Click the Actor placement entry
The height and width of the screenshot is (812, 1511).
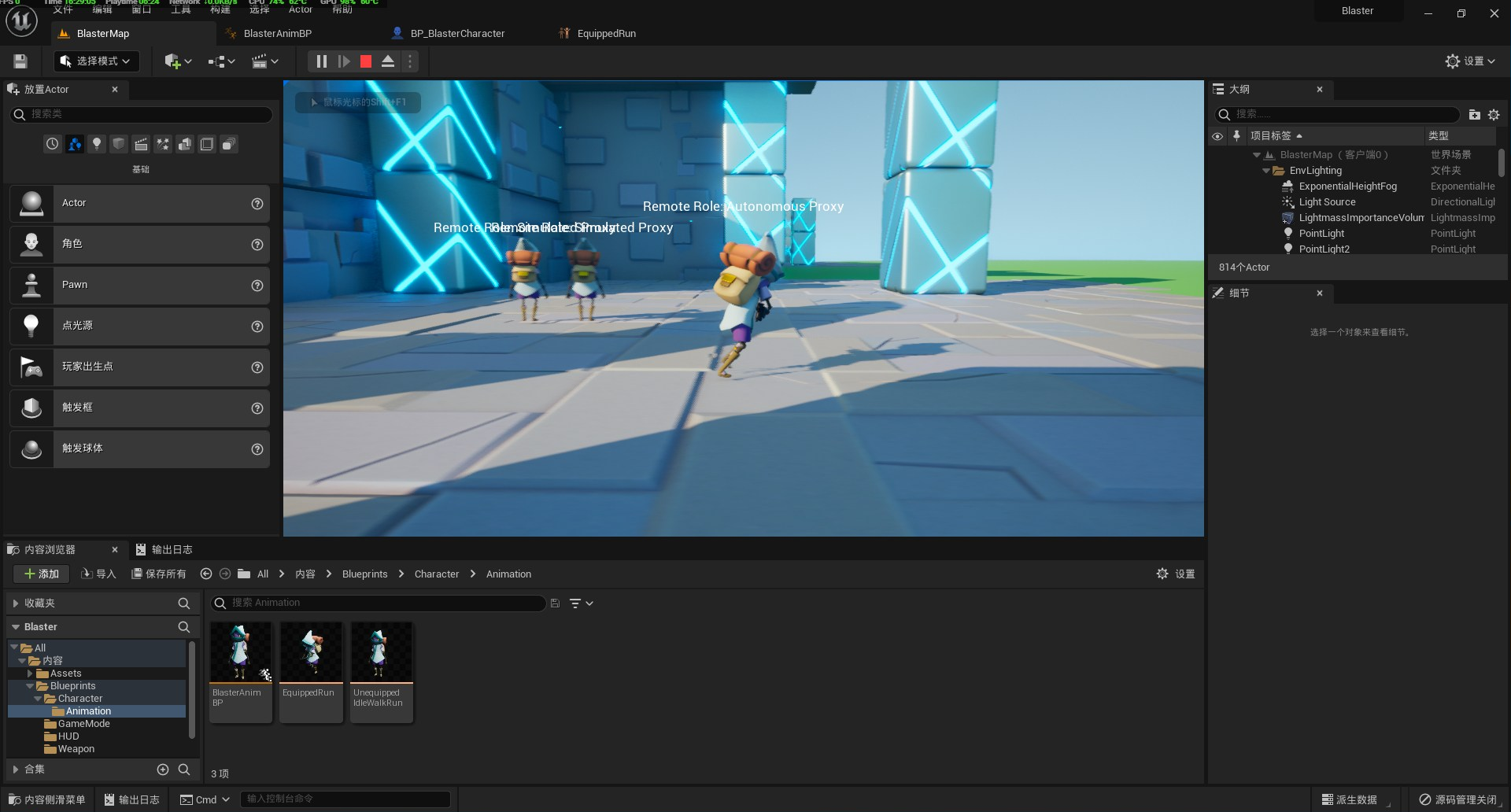[139, 203]
